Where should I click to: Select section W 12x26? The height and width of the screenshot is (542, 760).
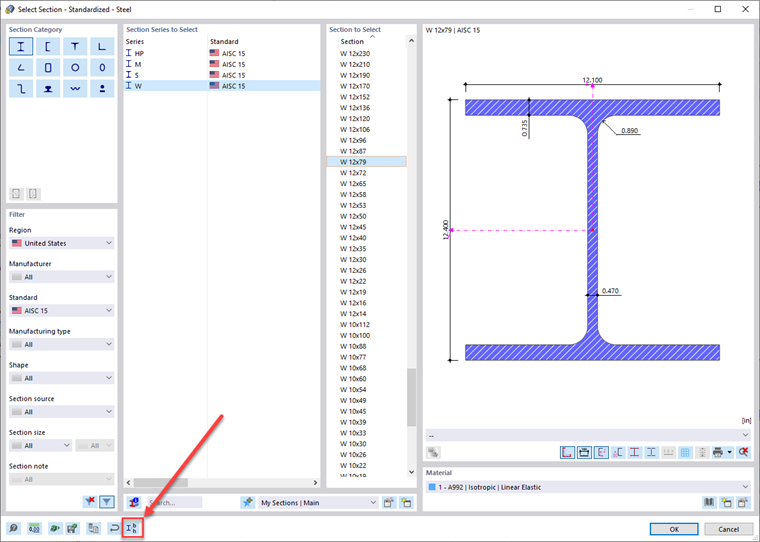pyautogui.click(x=367, y=271)
